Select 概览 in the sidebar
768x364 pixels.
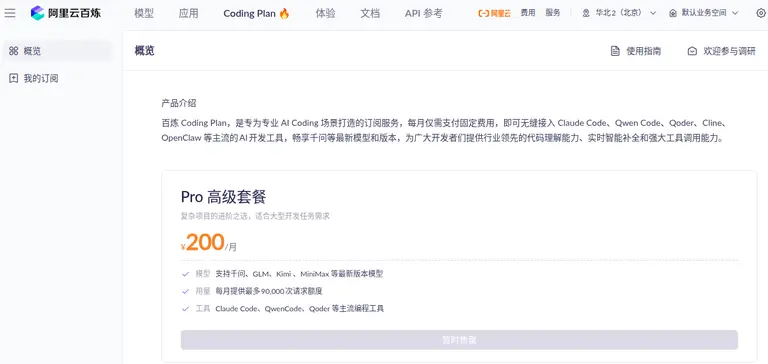click(x=57, y=51)
